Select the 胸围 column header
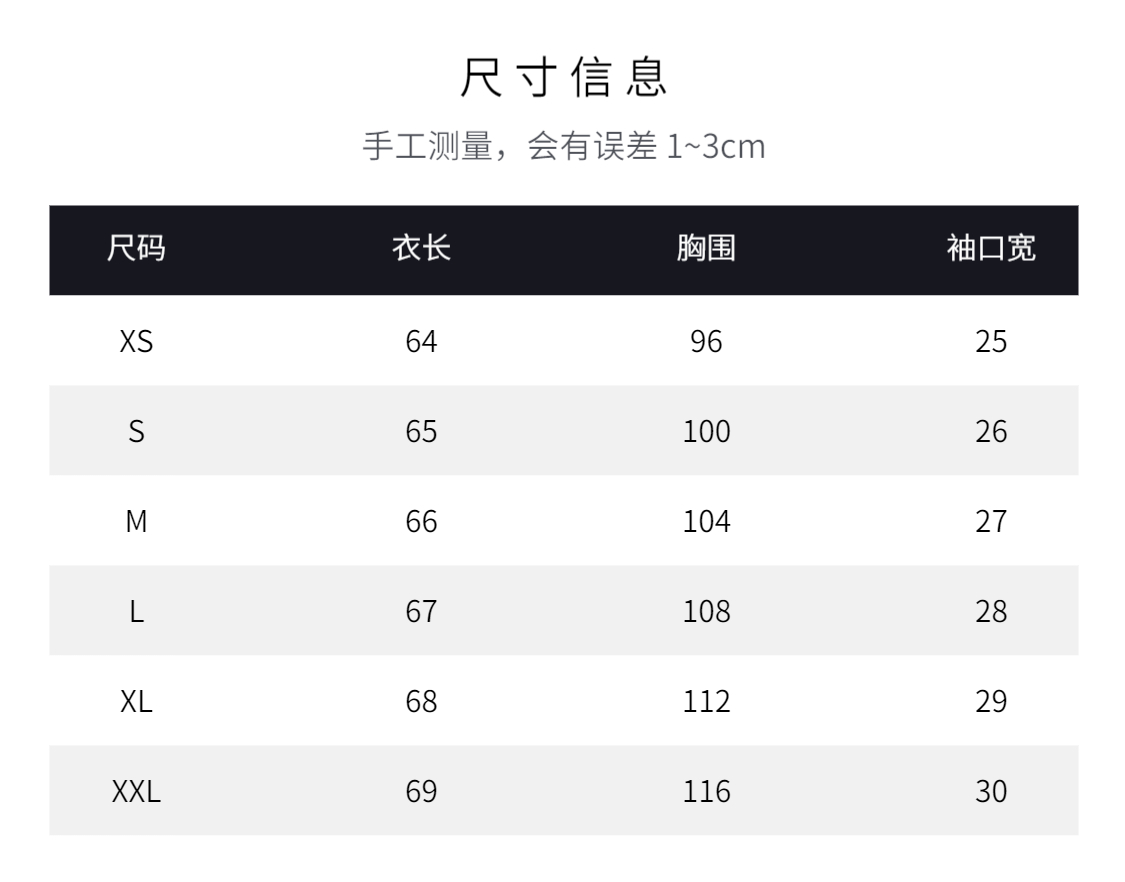Screen dimensions: 1125x882 (706, 250)
